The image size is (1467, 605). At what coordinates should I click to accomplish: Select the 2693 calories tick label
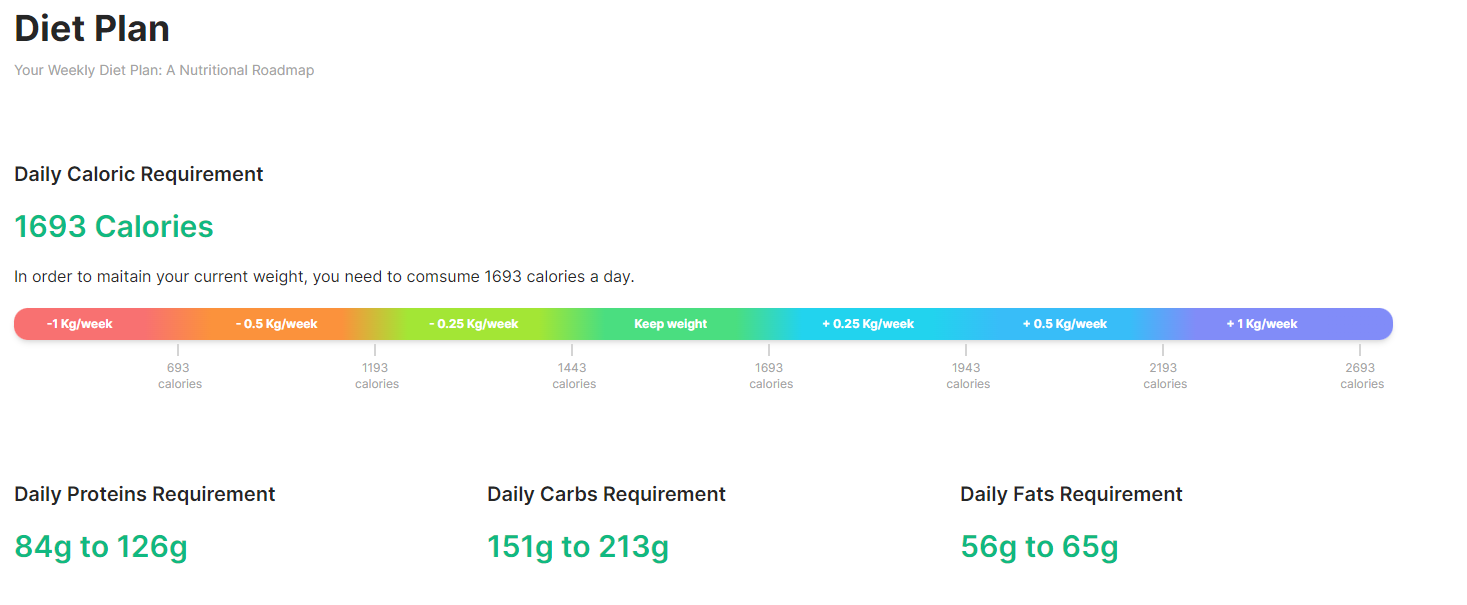pos(1361,375)
